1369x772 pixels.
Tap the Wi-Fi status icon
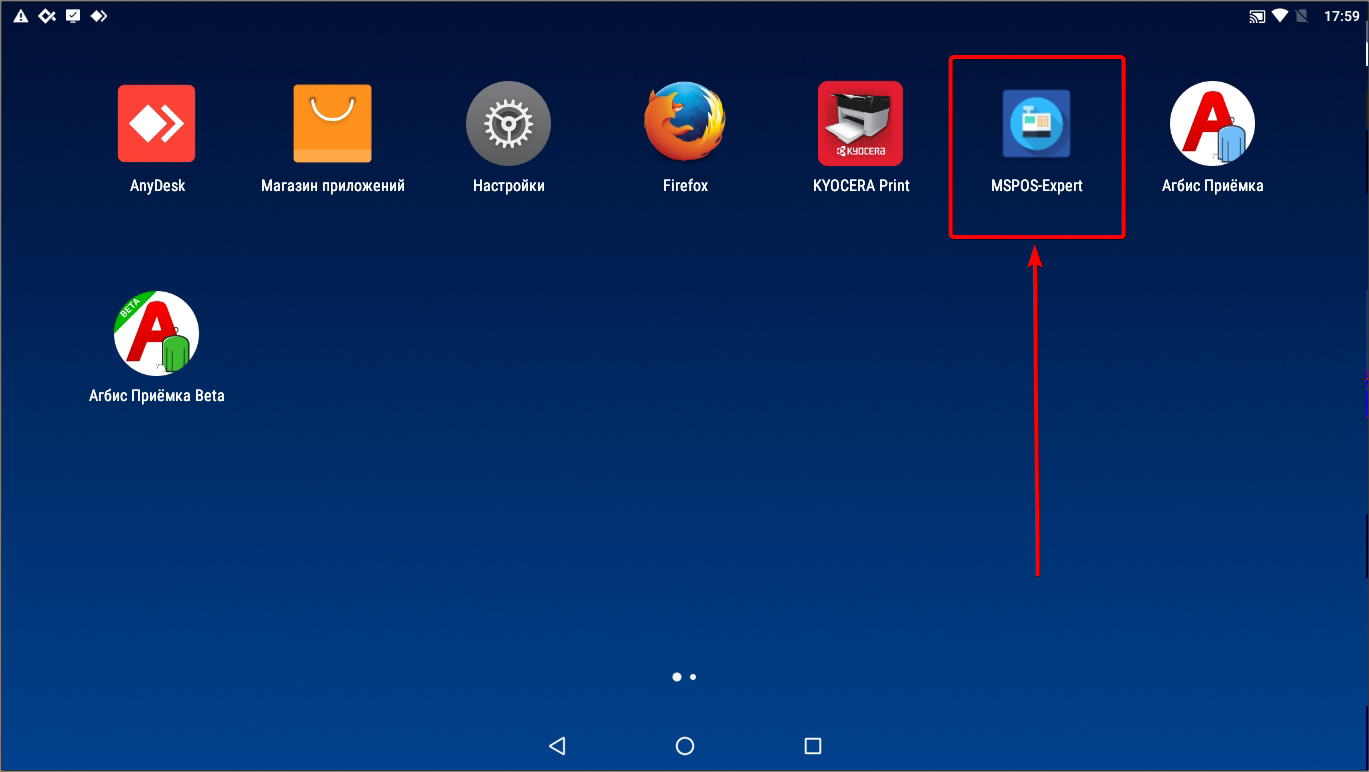pos(1280,16)
